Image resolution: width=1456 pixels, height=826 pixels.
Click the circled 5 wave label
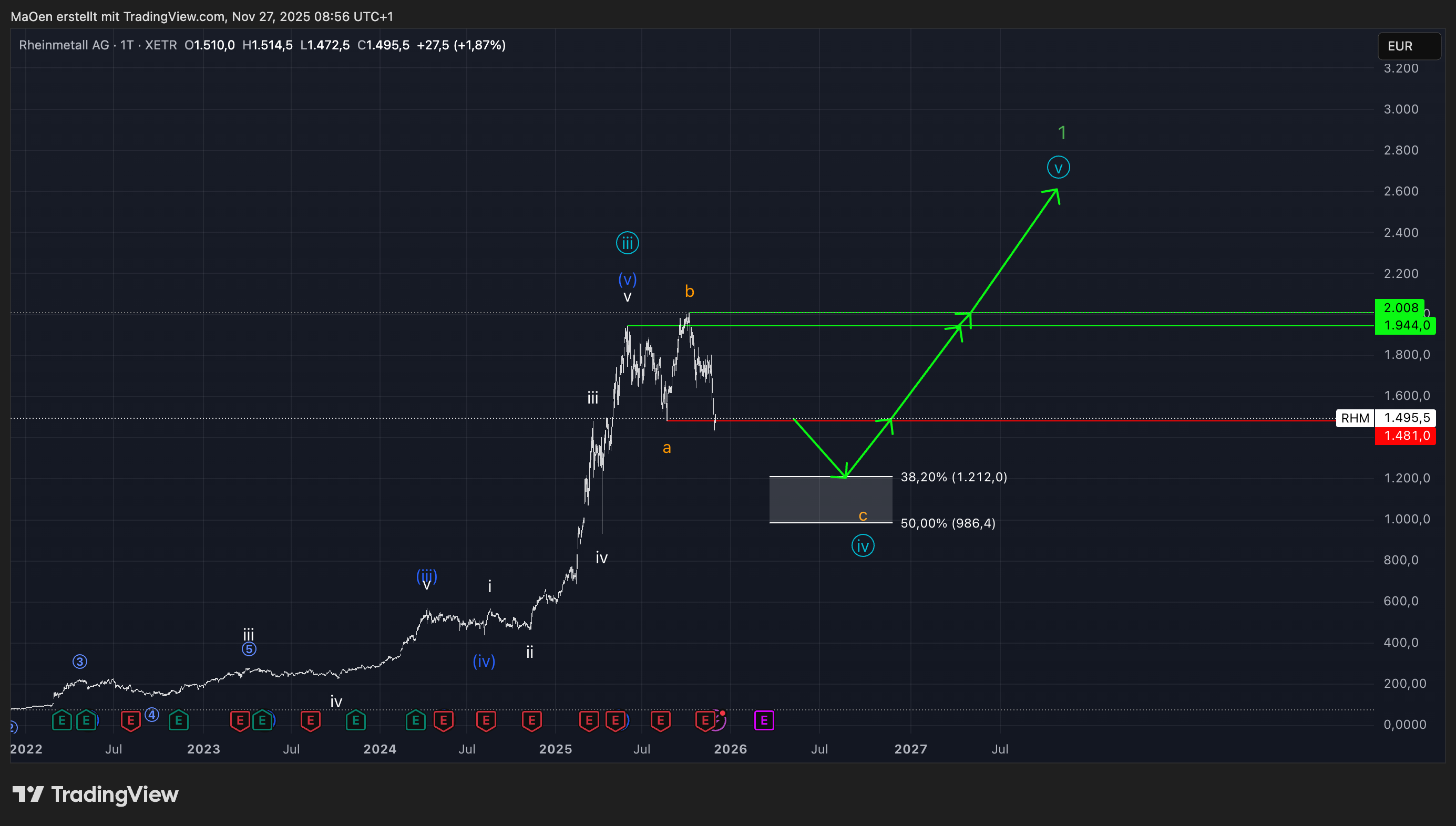249,649
